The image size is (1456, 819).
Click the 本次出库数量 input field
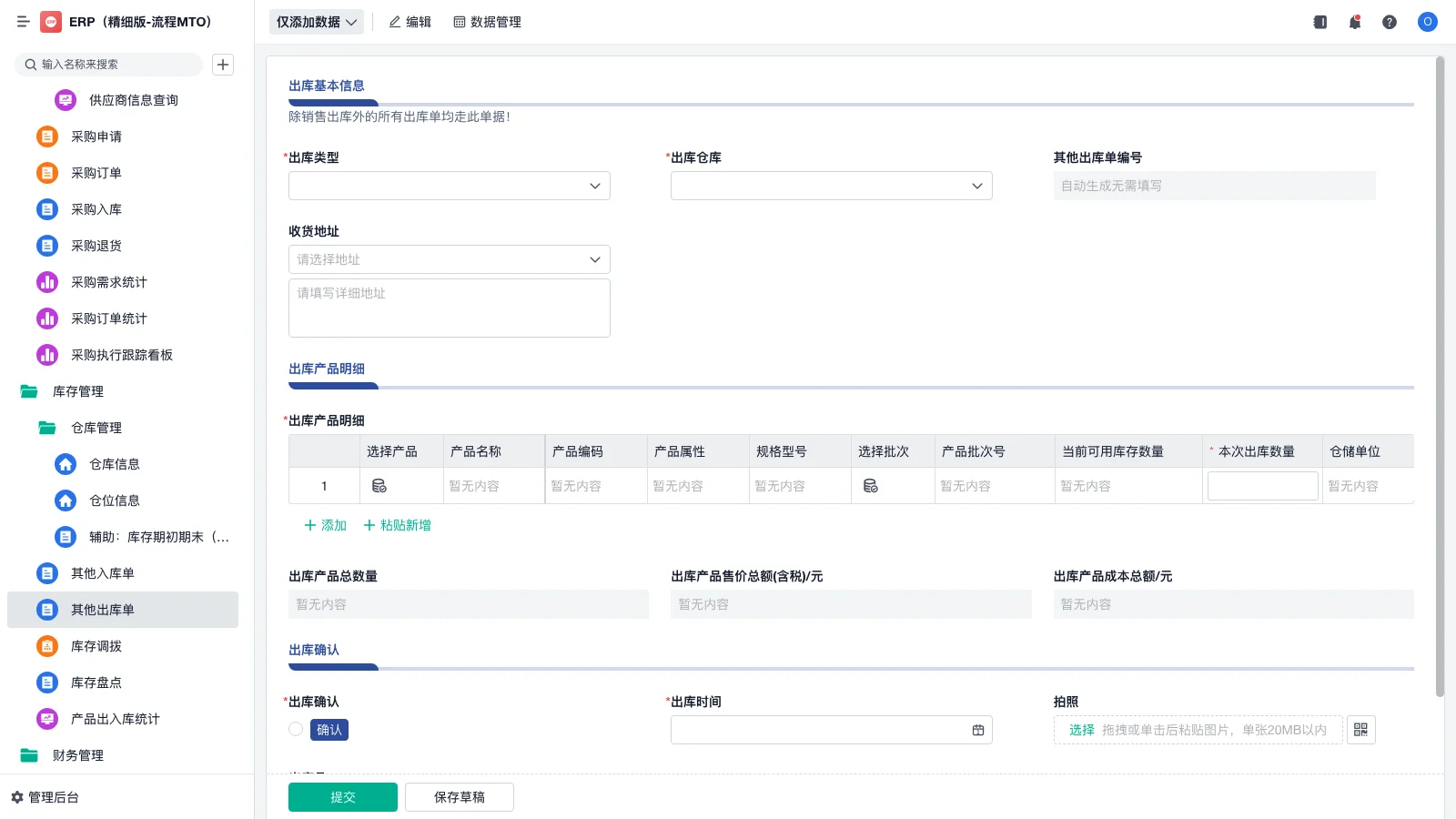point(1262,485)
